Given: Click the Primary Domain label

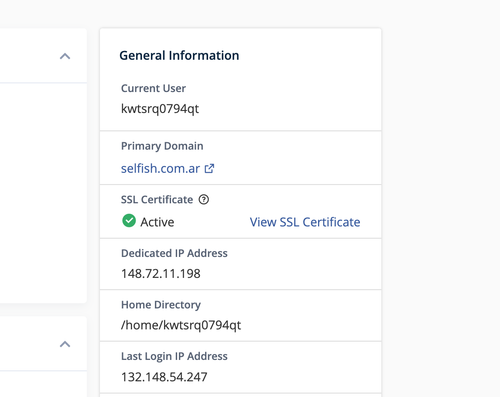Looking at the screenshot, I should tap(162, 146).
